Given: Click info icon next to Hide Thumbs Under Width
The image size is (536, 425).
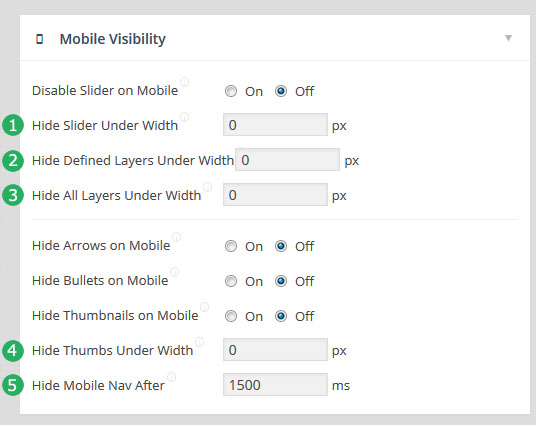Looking at the screenshot, I should tap(200, 342).
